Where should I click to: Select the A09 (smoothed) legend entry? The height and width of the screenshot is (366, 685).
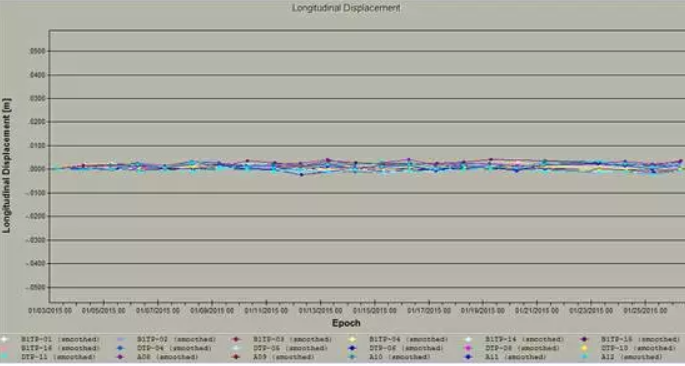284,357
